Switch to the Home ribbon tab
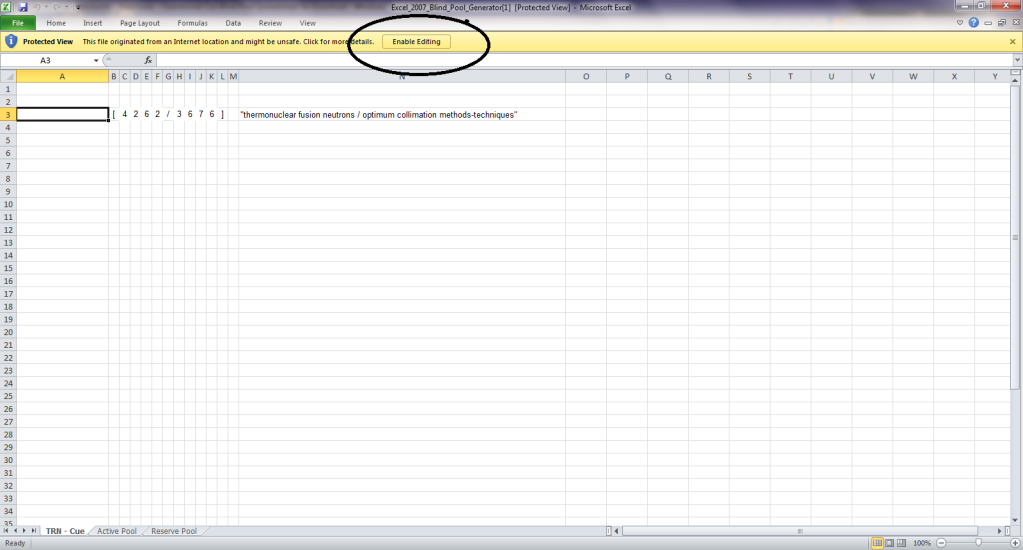Screen dimensions: 1023x550 coord(56,23)
